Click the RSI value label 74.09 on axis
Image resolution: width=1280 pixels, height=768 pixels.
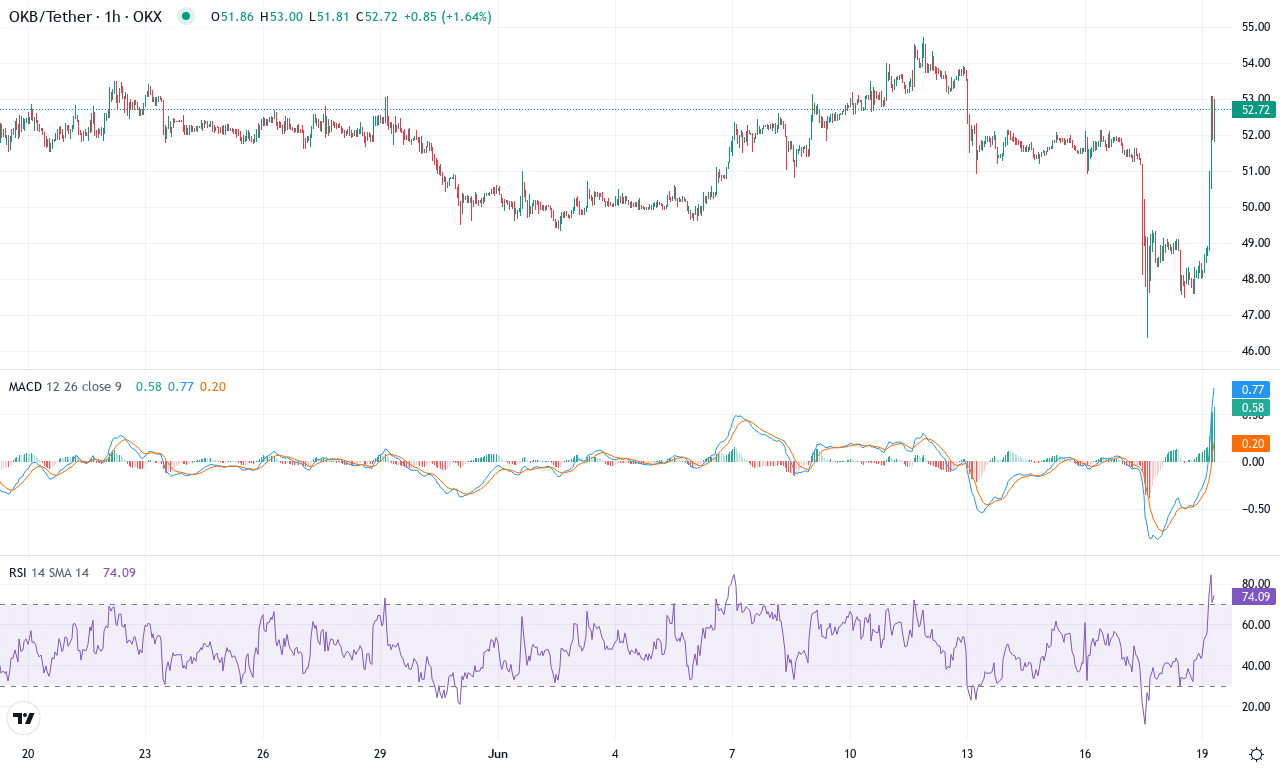[x=1255, y=596]
